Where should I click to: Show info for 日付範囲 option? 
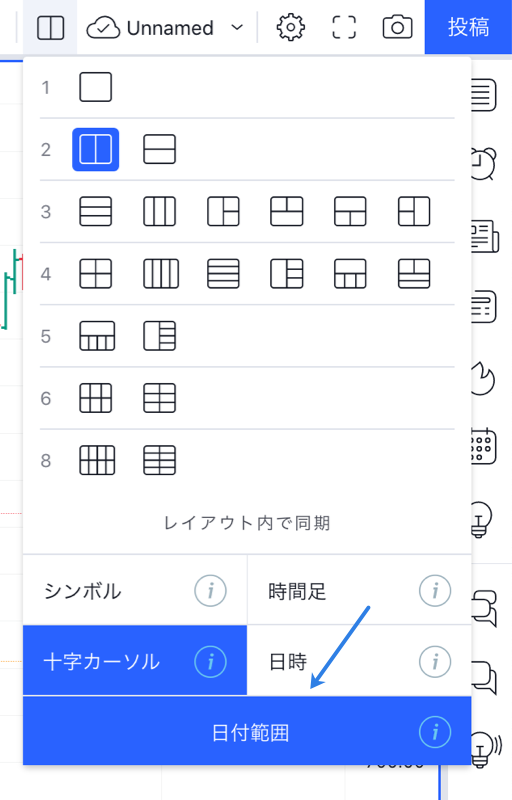pyautogui.click(x=435, y=732)
